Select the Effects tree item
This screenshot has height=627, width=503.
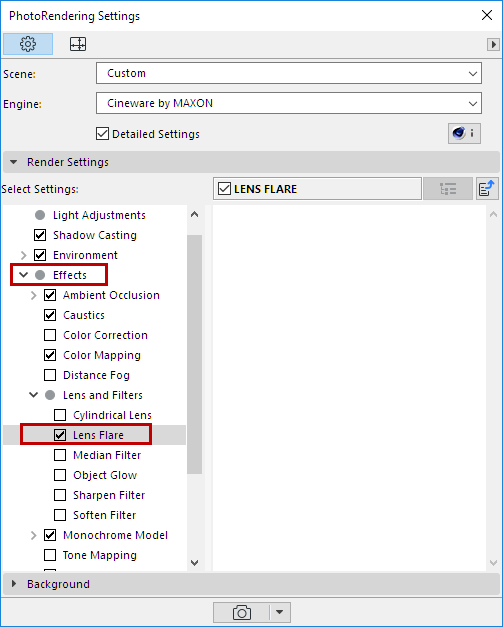pyautogui.click(x=70, y=275)
